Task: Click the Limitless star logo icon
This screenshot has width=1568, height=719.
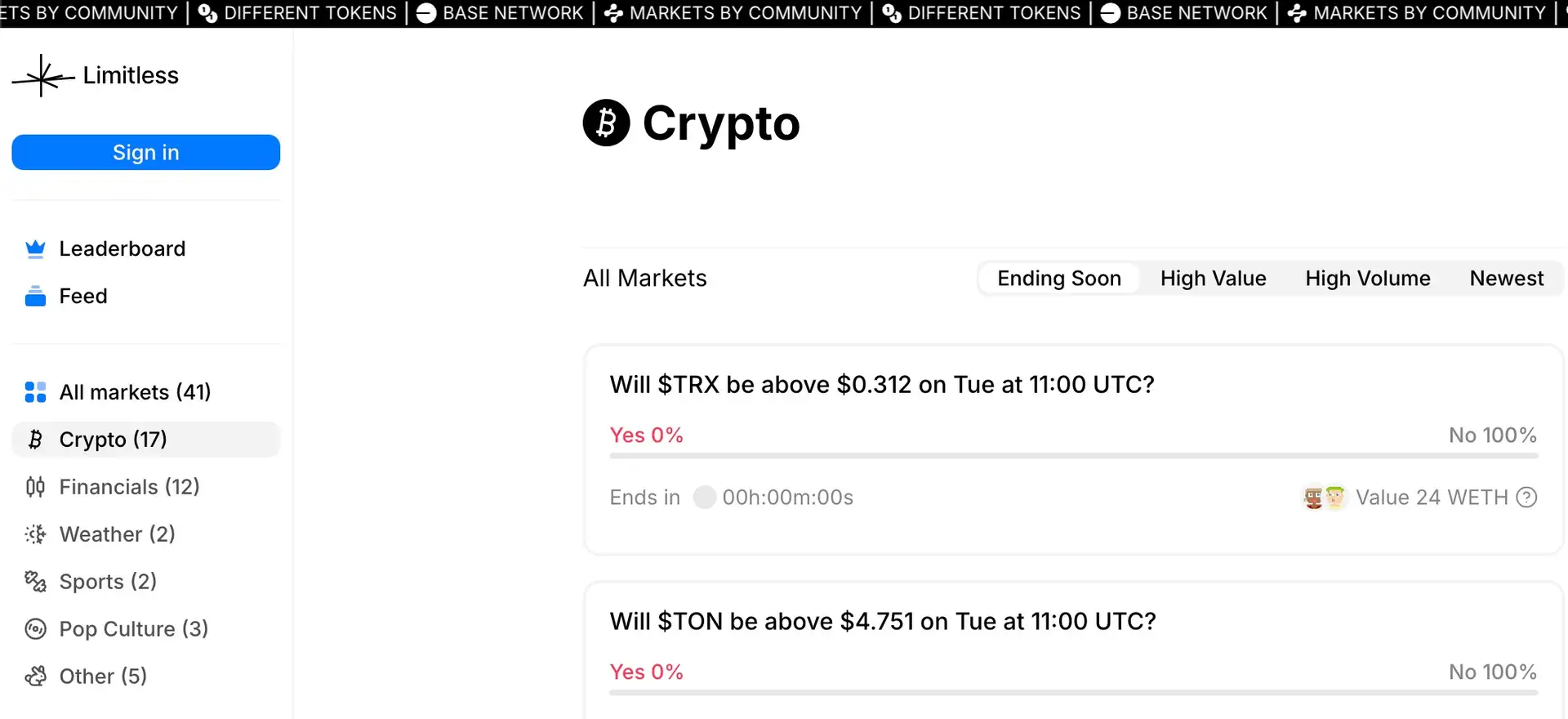Action: click(x=42, y=76)
